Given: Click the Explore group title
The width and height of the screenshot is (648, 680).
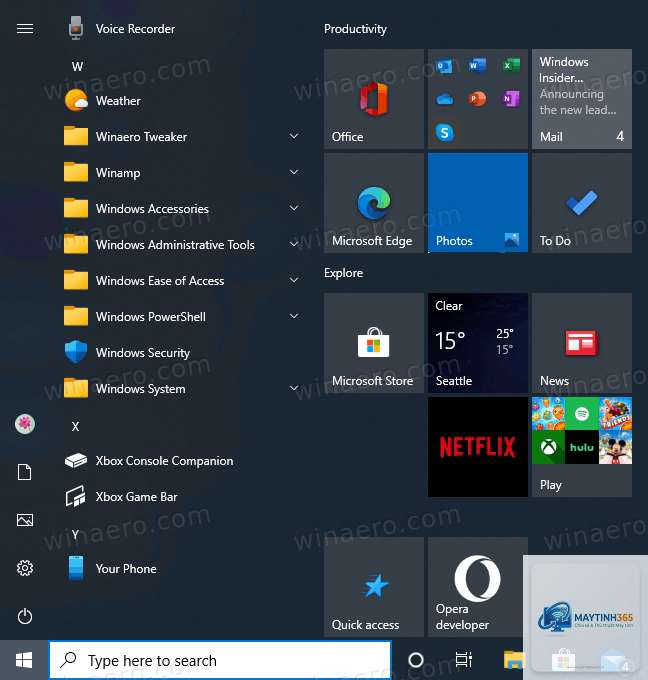Looking at the screenshot, I should [x=344, y=273].
